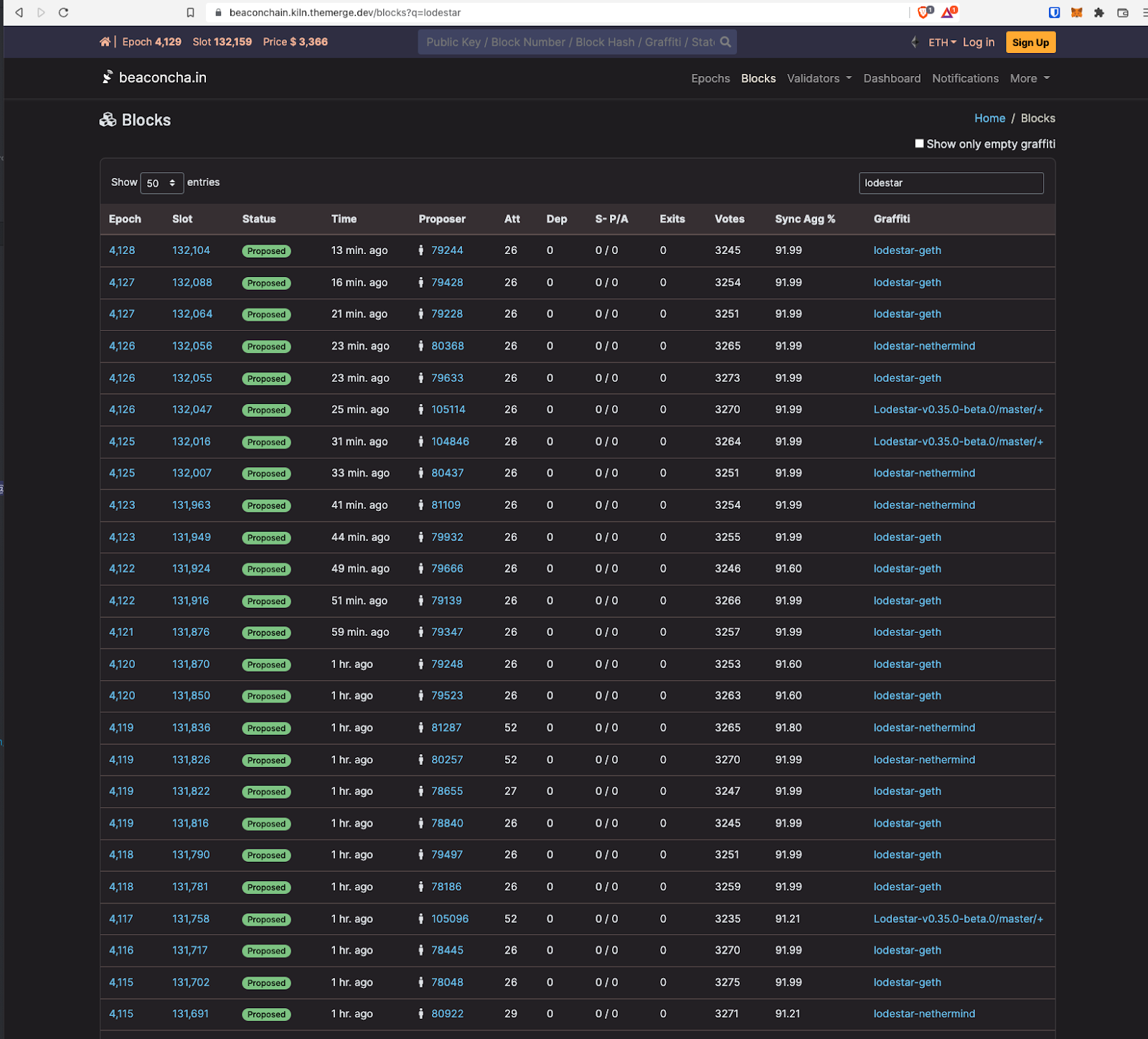Click the Sign Up button
The image size is (1148, 1039).
pyautogui.click(x=1030, y=42)
